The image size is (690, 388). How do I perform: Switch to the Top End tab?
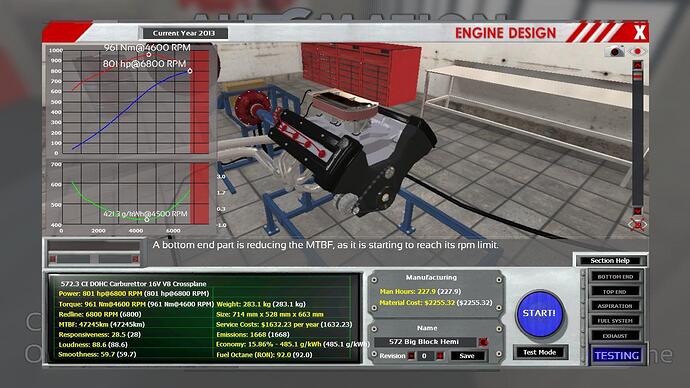coord(615,292)
